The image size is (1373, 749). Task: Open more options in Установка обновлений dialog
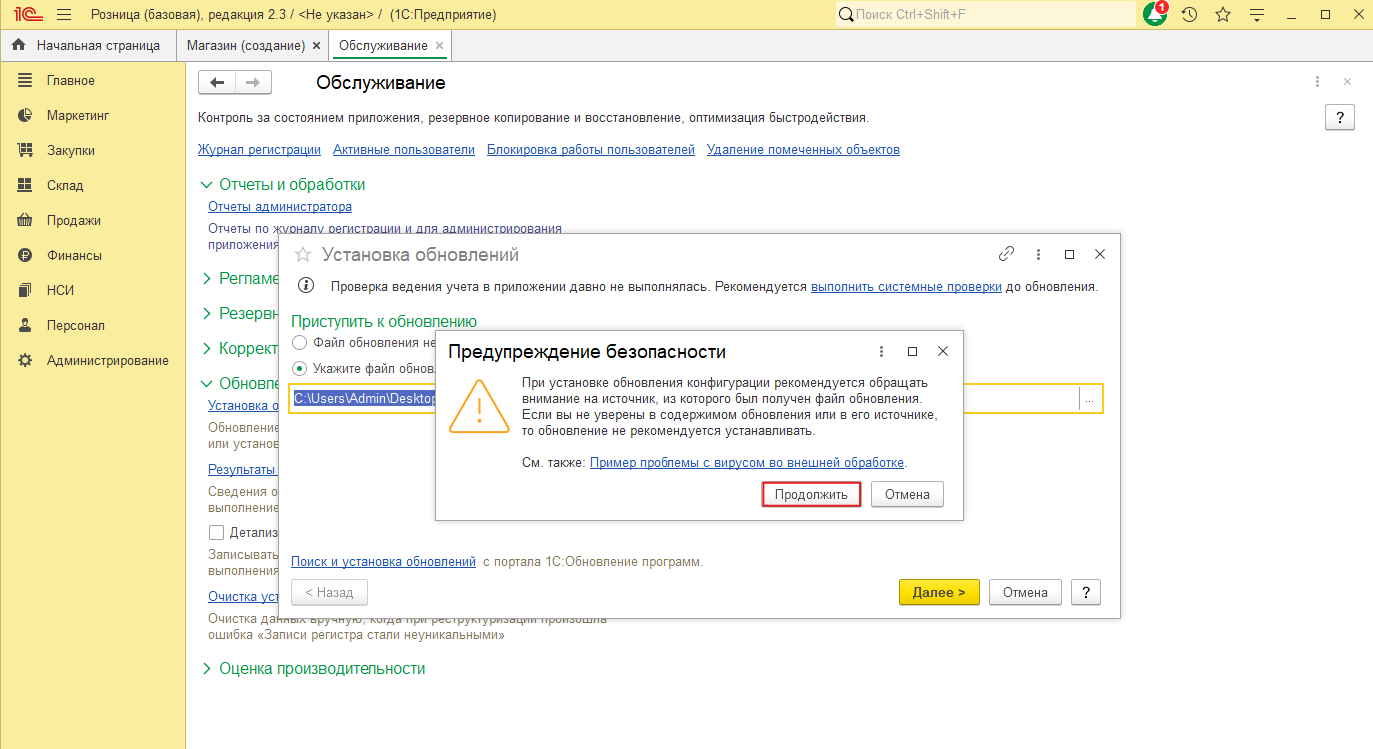point(1039,254)
